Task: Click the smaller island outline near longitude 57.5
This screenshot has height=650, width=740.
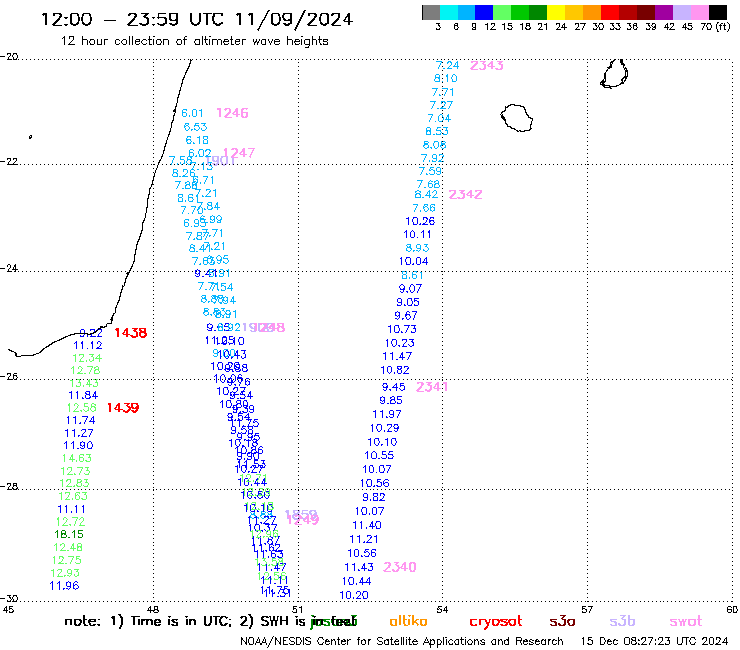Action: tap(614, 74)
